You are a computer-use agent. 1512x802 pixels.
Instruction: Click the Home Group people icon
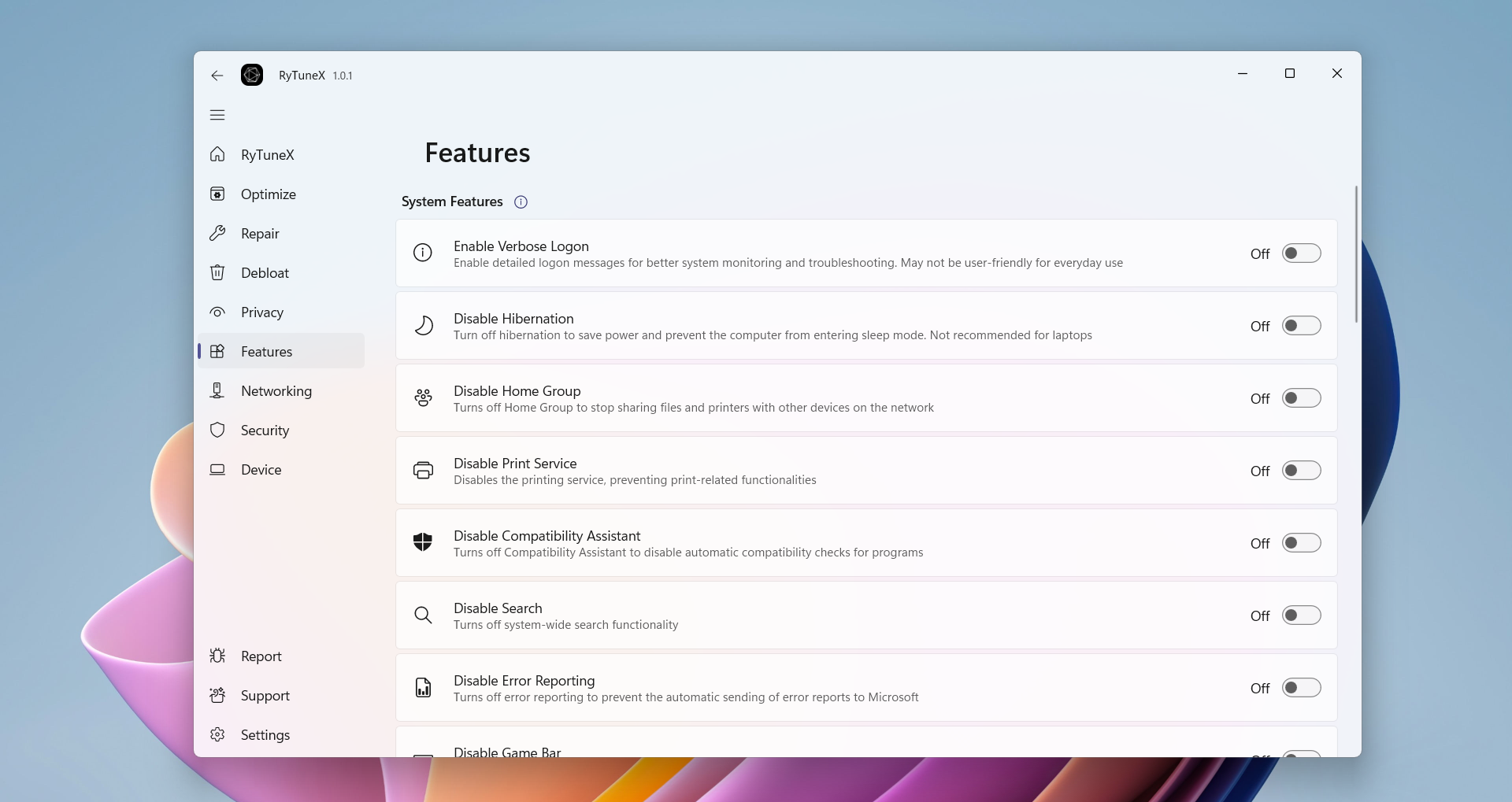point(423,397)
